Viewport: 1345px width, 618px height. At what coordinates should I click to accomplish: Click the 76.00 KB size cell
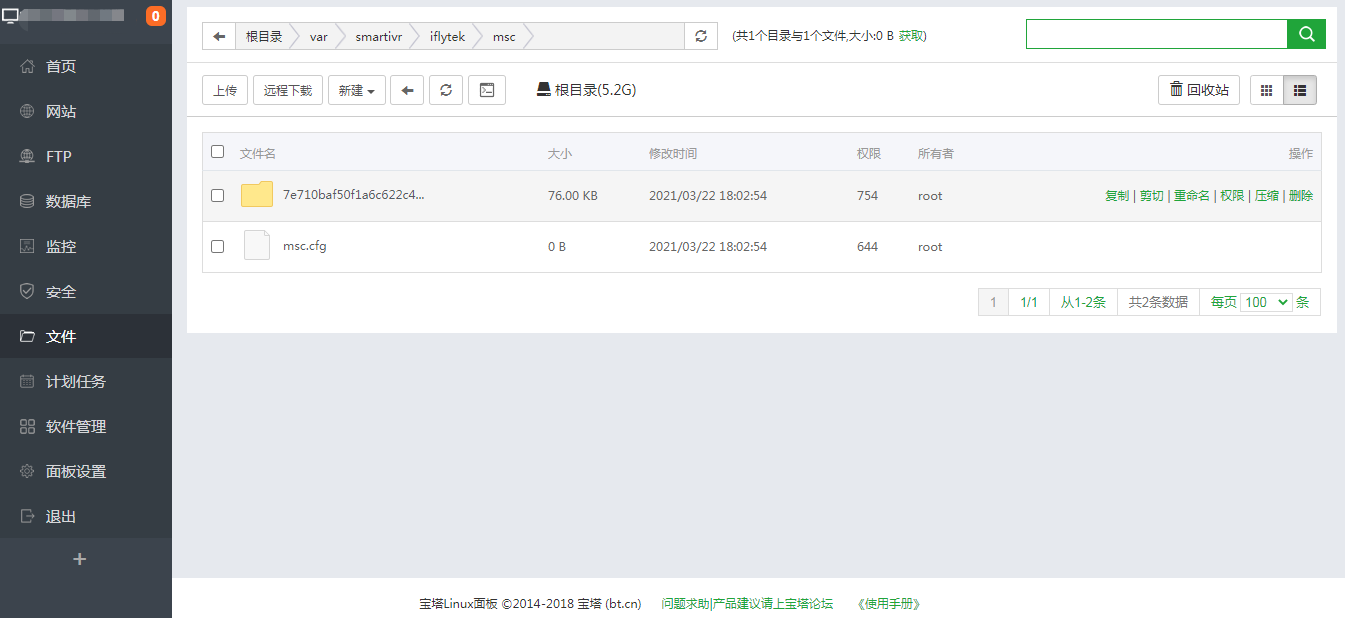coord(573,196)
